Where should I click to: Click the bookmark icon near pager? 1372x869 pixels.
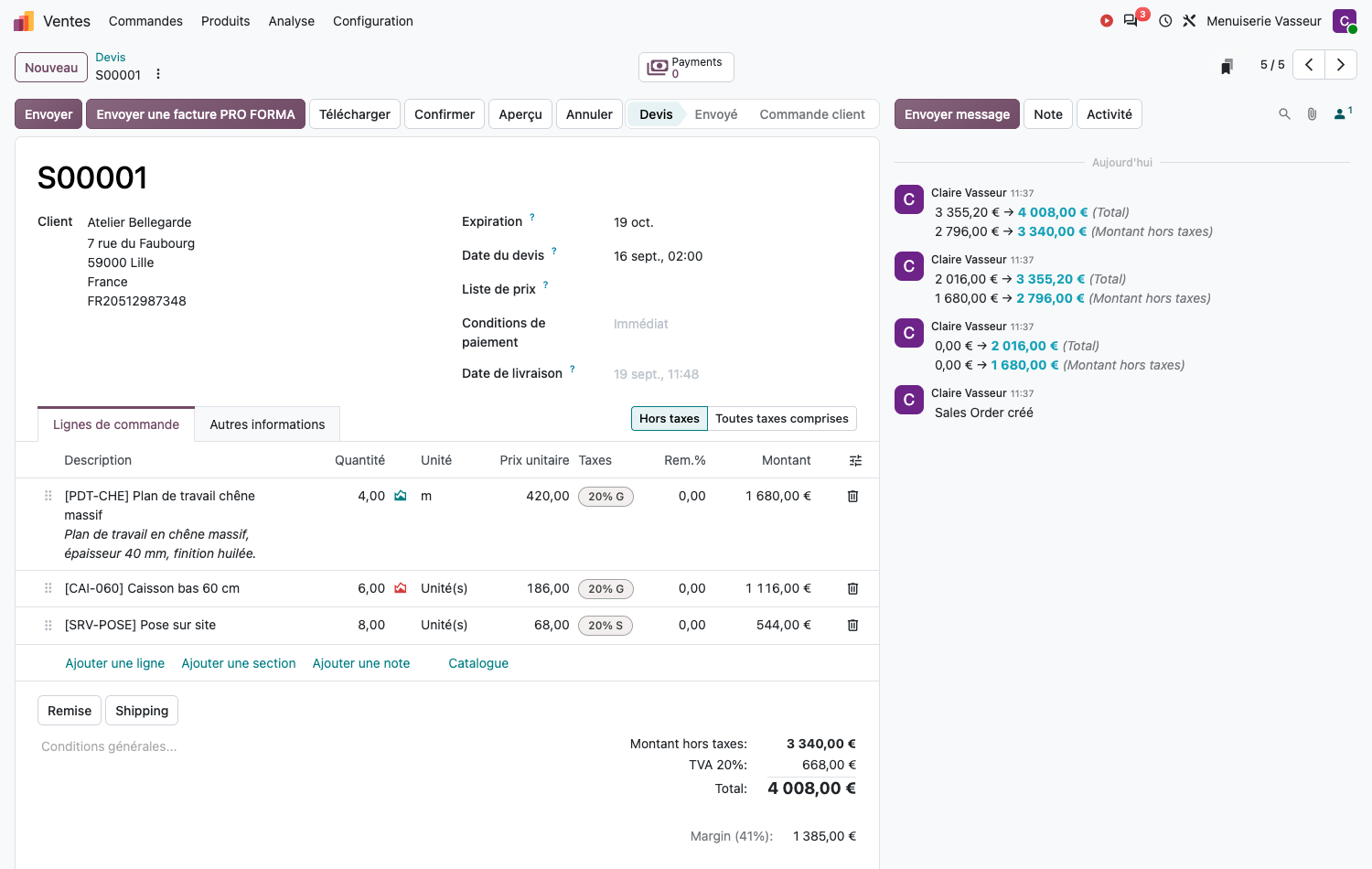tap(1227, 66)
